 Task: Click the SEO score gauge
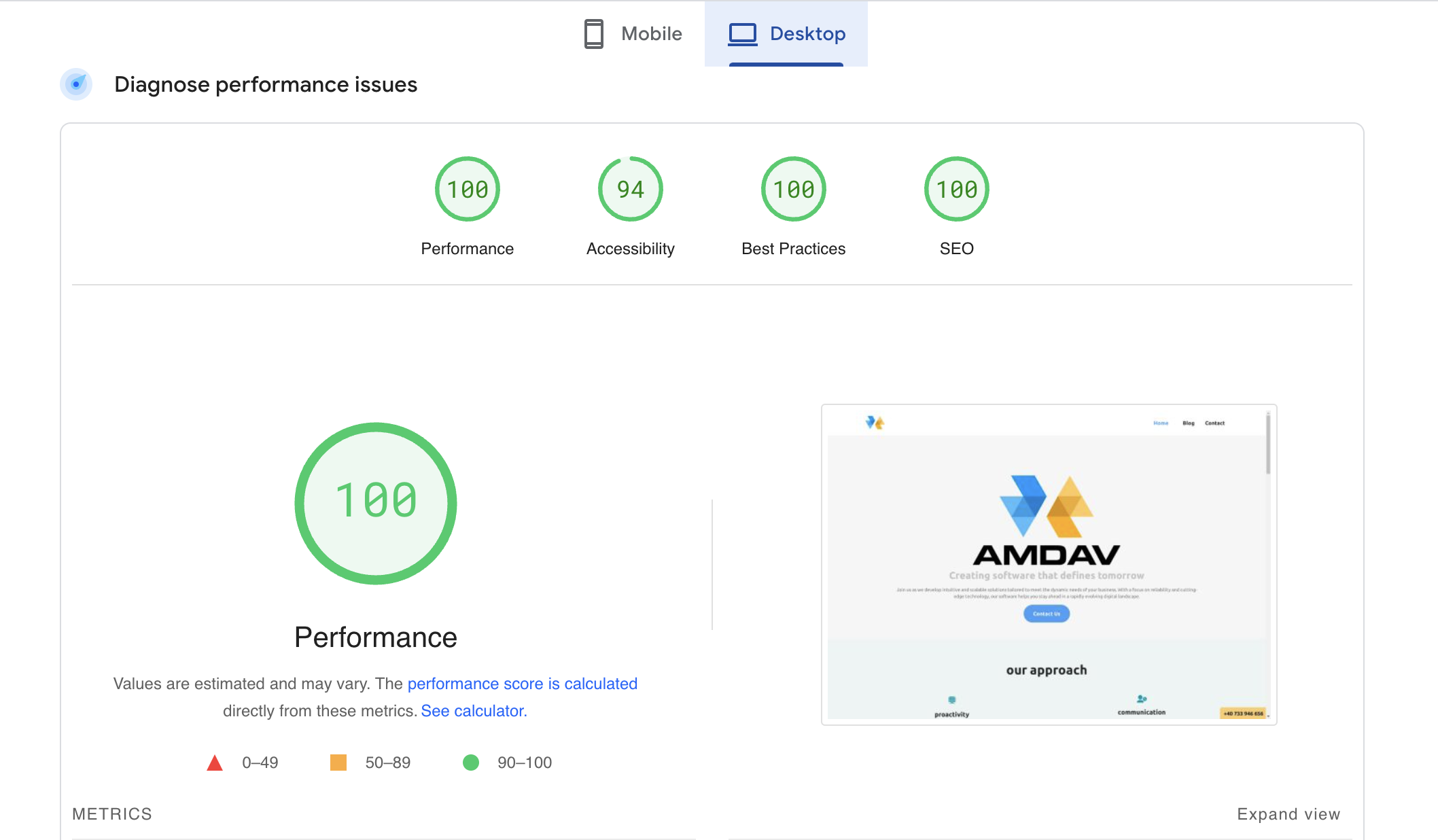click(957, 189)
